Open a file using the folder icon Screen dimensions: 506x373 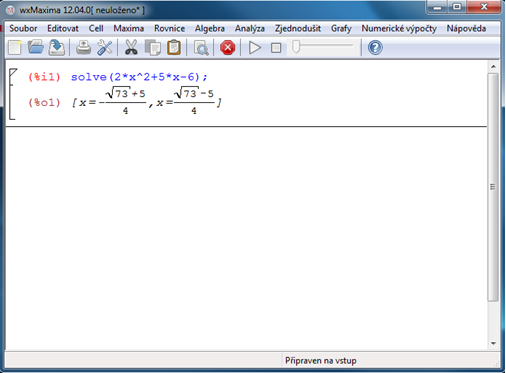pos(36,47)
